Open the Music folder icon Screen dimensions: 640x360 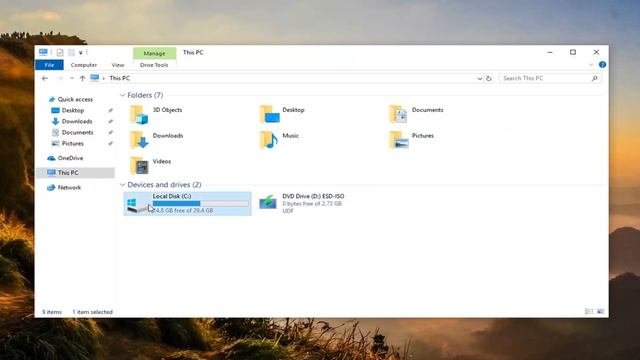coord(269,140)
